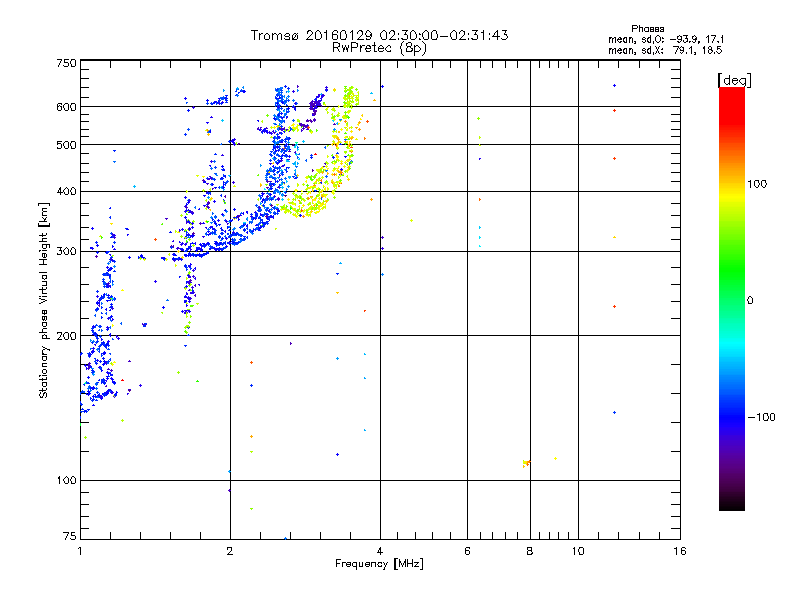The width and height of the screenshot is (800, 600).
Task: Click the colorbar tick label '0'
Action: point(750,301)
